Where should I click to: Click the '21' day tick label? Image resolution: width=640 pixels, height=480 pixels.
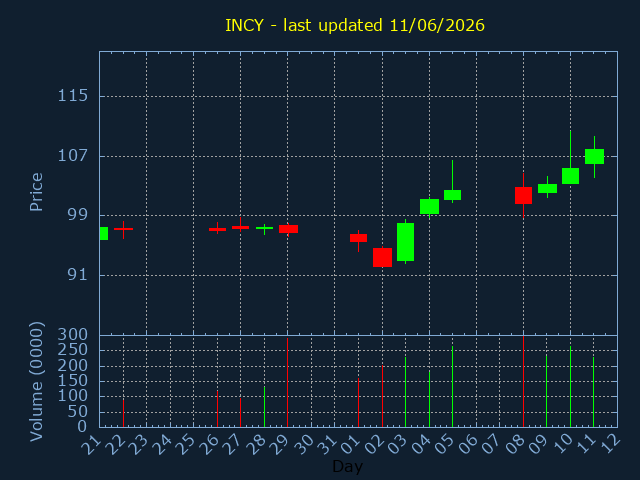tap(91, 445)
